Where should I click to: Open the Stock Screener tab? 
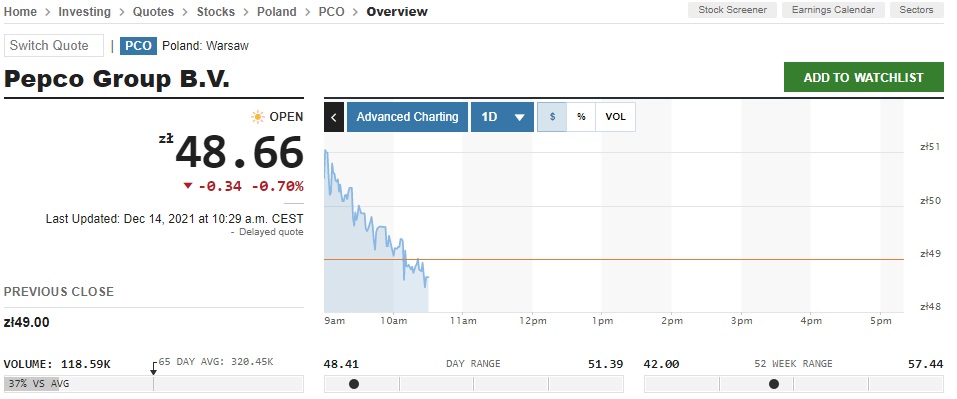coord(732,10)
